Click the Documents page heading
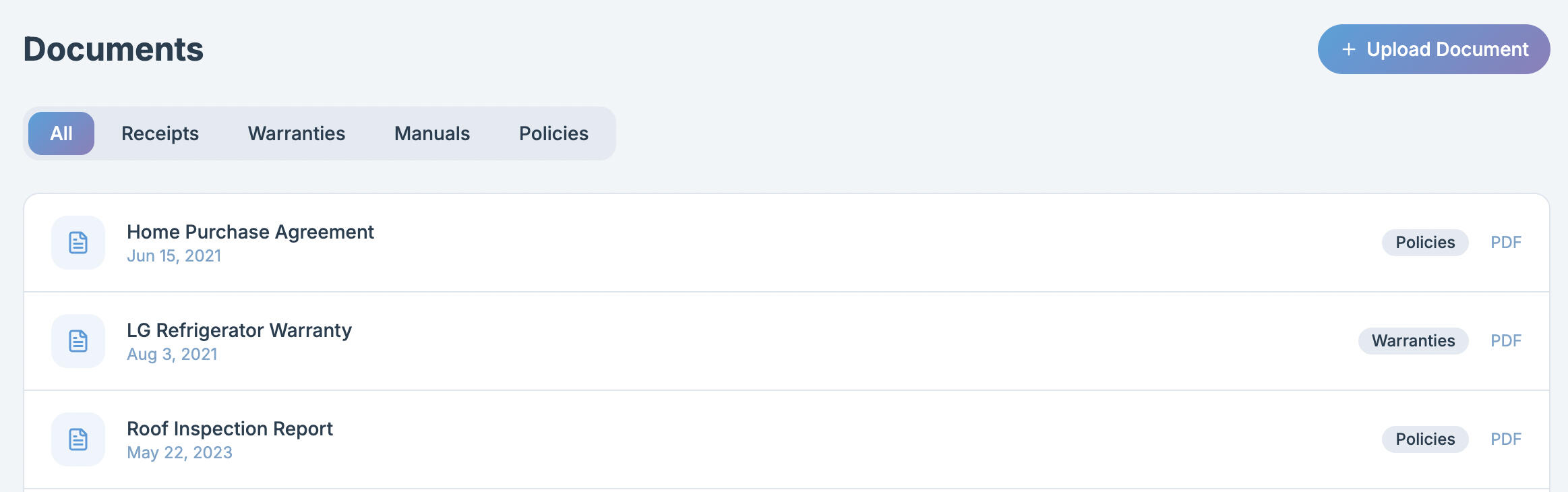 click(x=113, y=49)
